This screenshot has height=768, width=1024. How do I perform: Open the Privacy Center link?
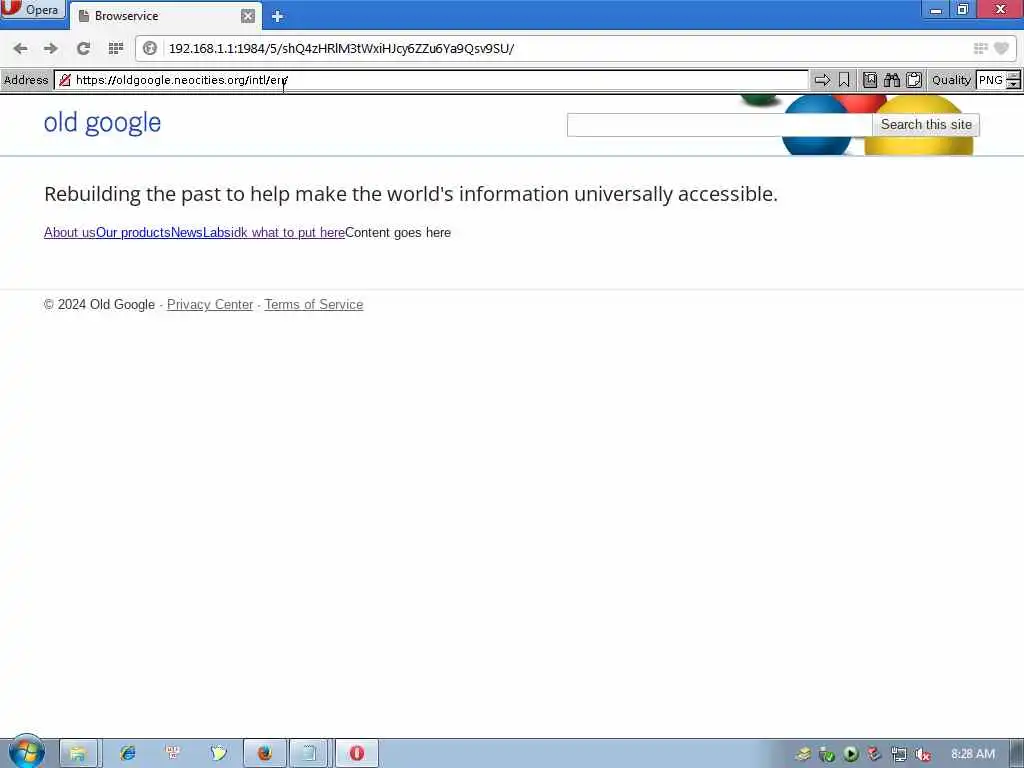click(x=210, y=304)
